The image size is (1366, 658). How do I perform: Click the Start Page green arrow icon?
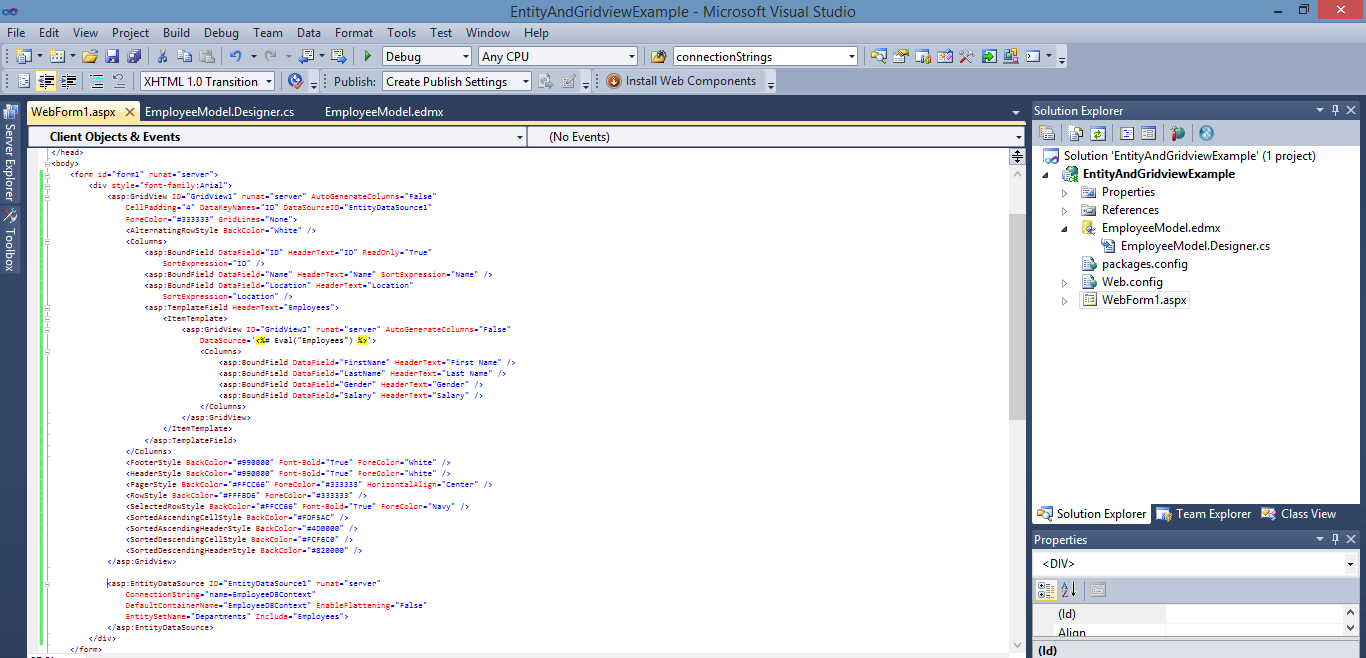(988, 56)
